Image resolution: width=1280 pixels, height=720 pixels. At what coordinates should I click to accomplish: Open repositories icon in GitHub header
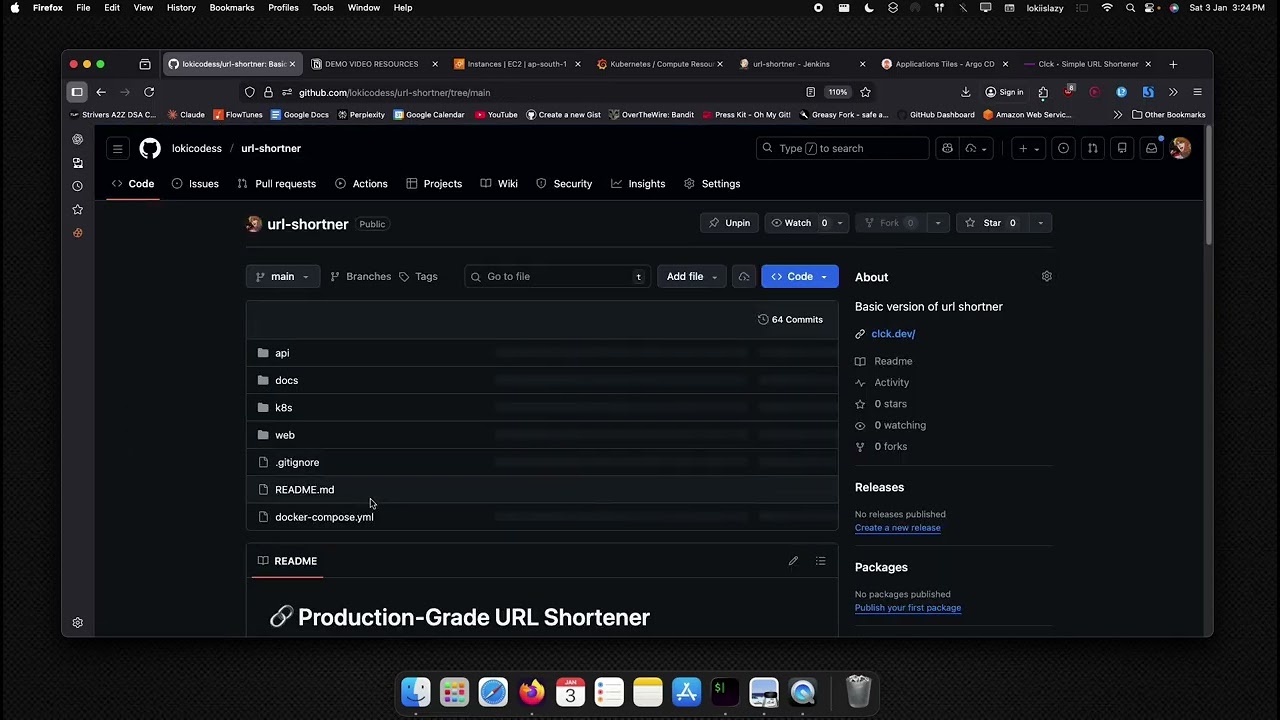pos(1122,149)
